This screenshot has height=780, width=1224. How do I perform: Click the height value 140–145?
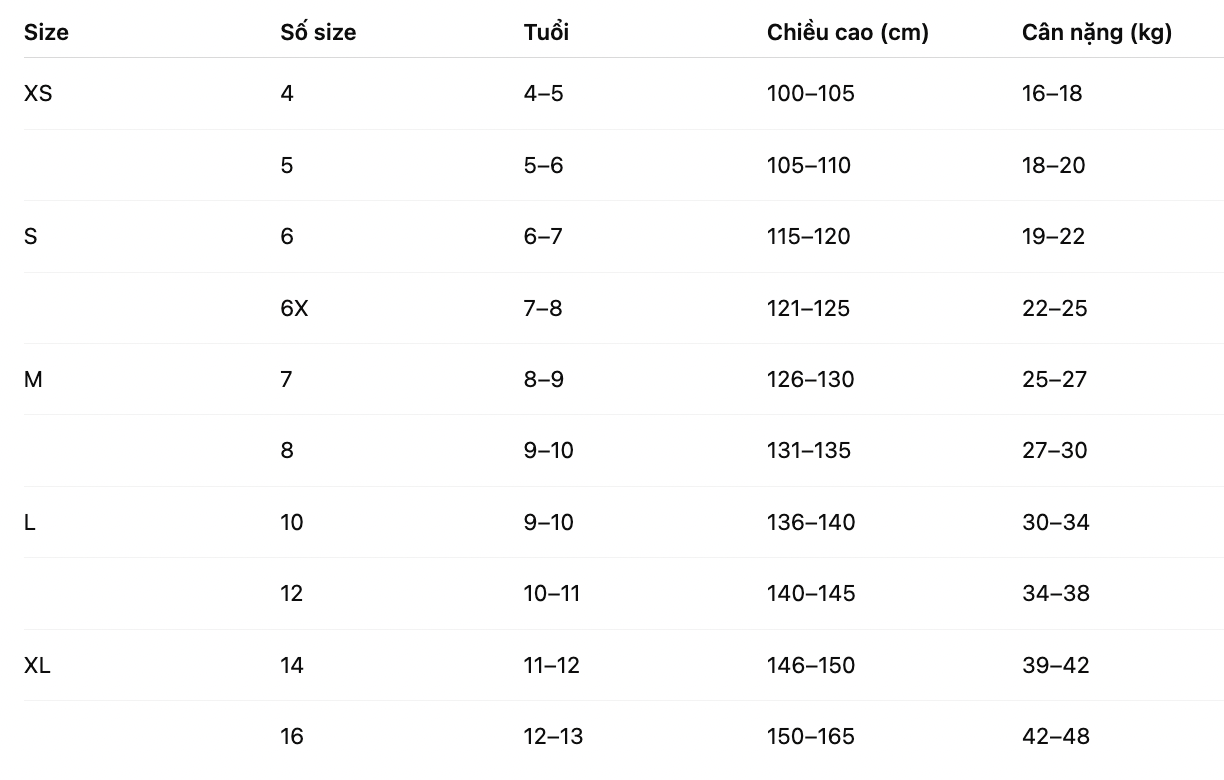[x=811, y=594]
